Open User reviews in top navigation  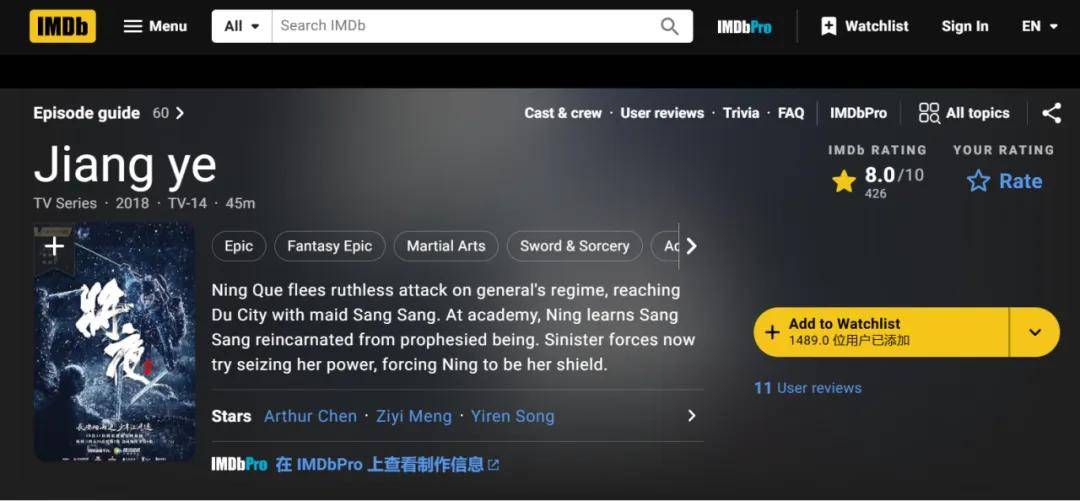point(662,113)
